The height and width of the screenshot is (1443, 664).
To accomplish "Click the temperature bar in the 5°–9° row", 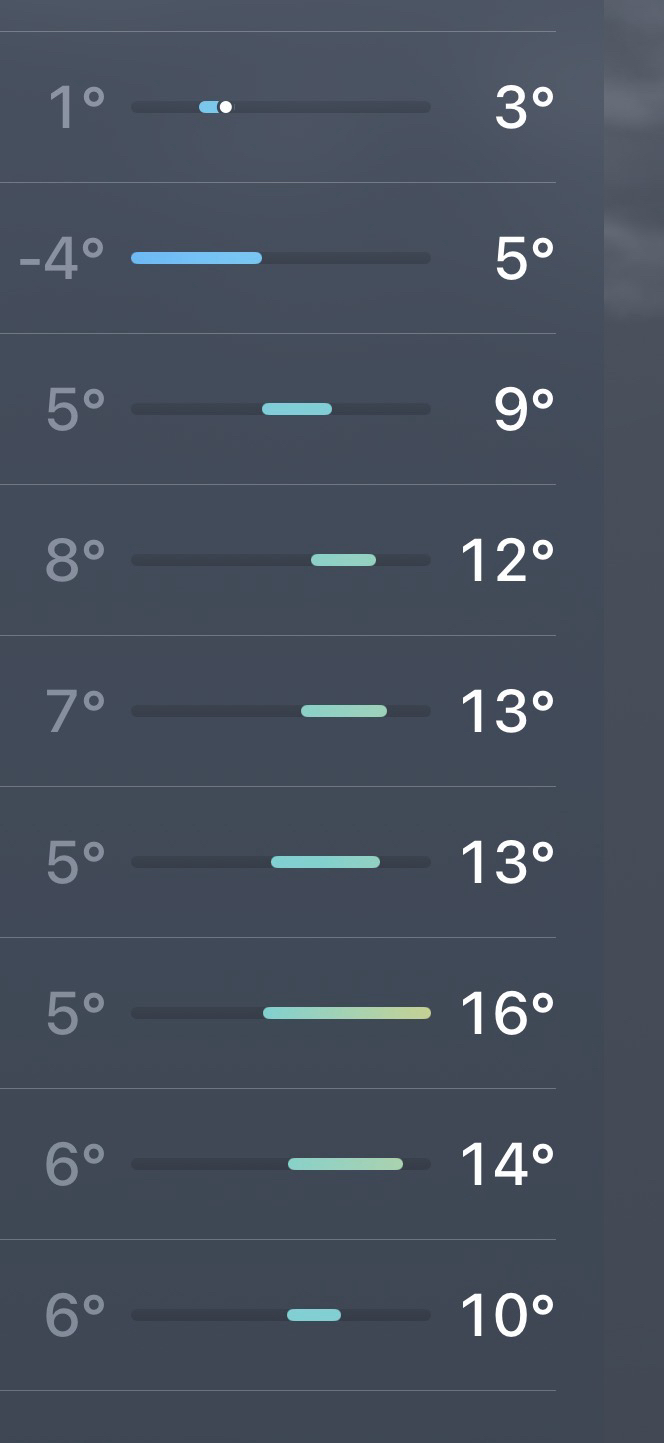I will [x=297, y=409].
